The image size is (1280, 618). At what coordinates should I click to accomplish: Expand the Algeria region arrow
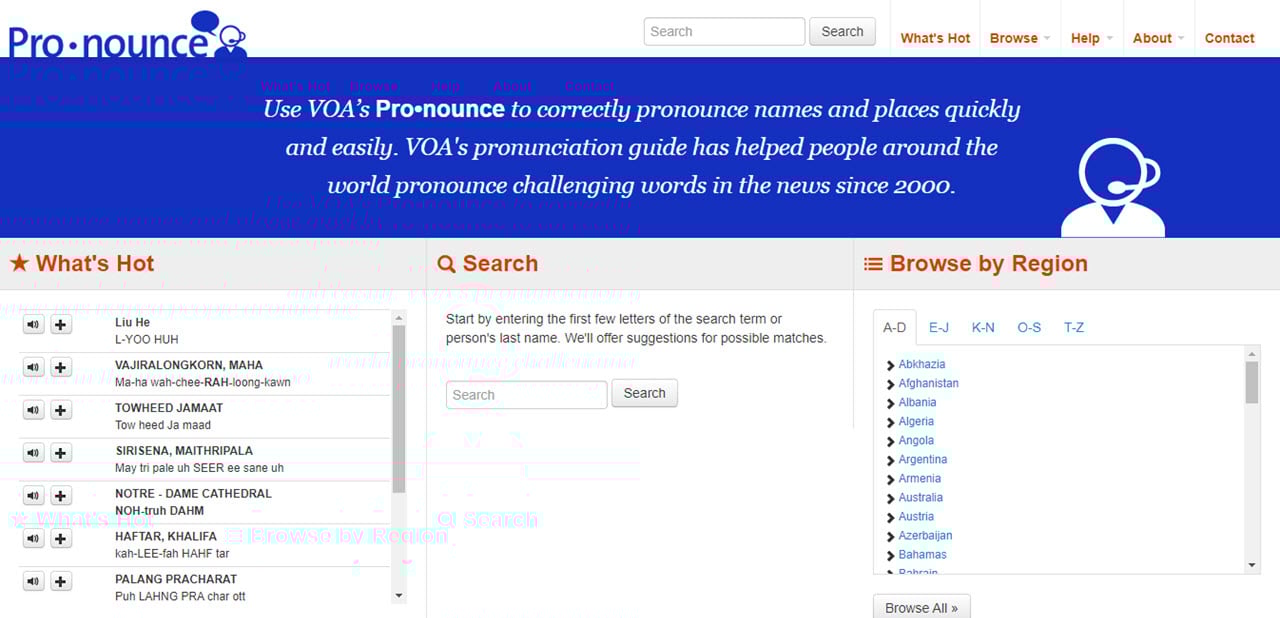pyautogui.click(x=890, y=422)
